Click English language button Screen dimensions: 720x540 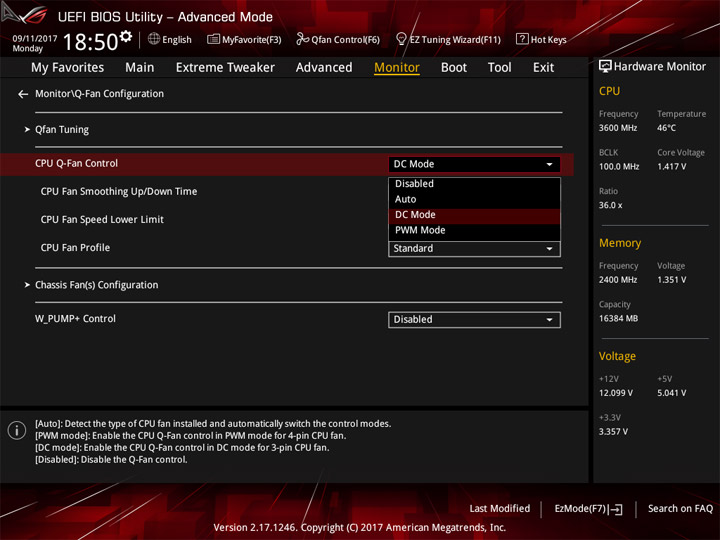[170, 39]
